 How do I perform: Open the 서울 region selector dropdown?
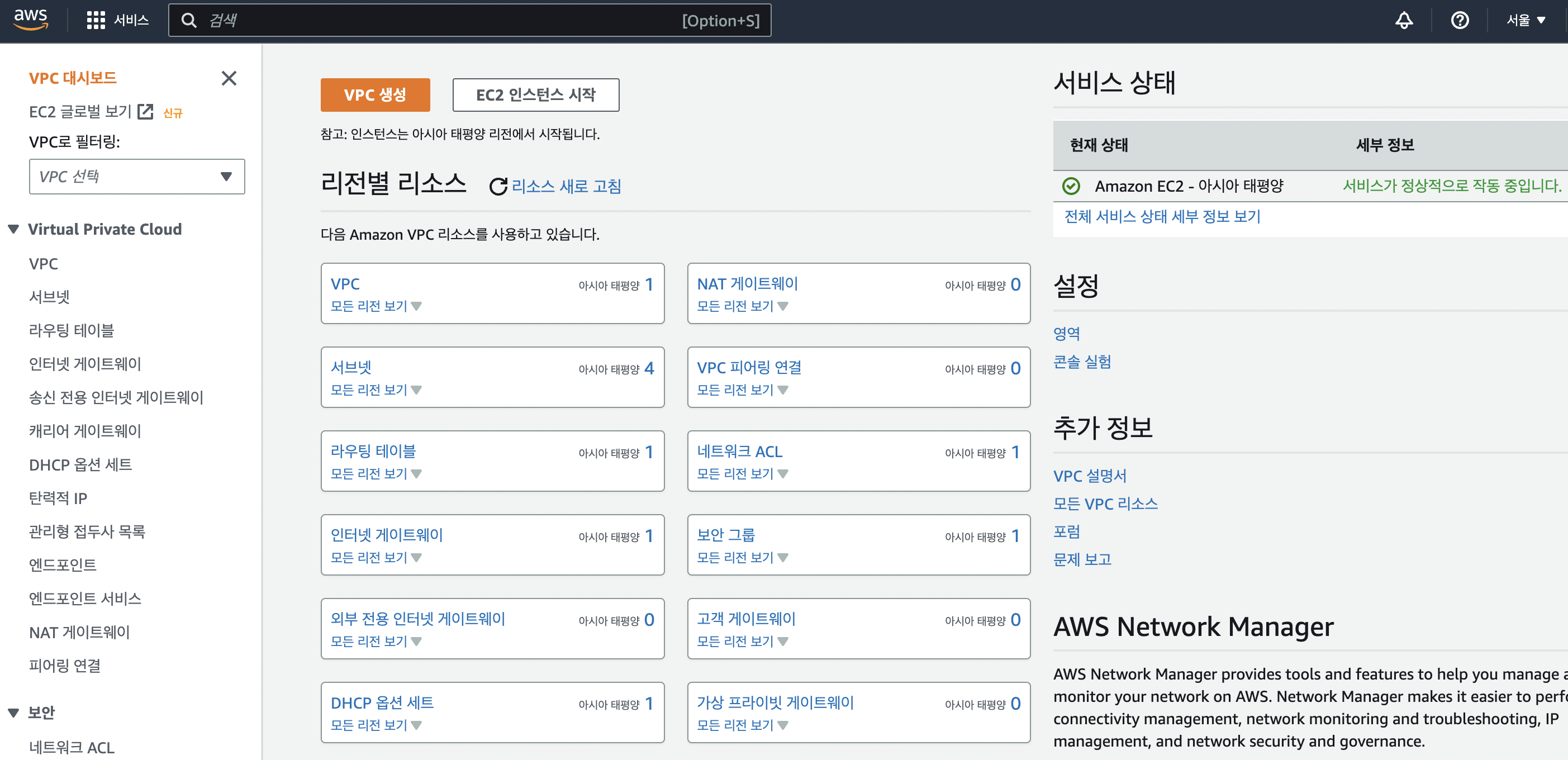1526,20
